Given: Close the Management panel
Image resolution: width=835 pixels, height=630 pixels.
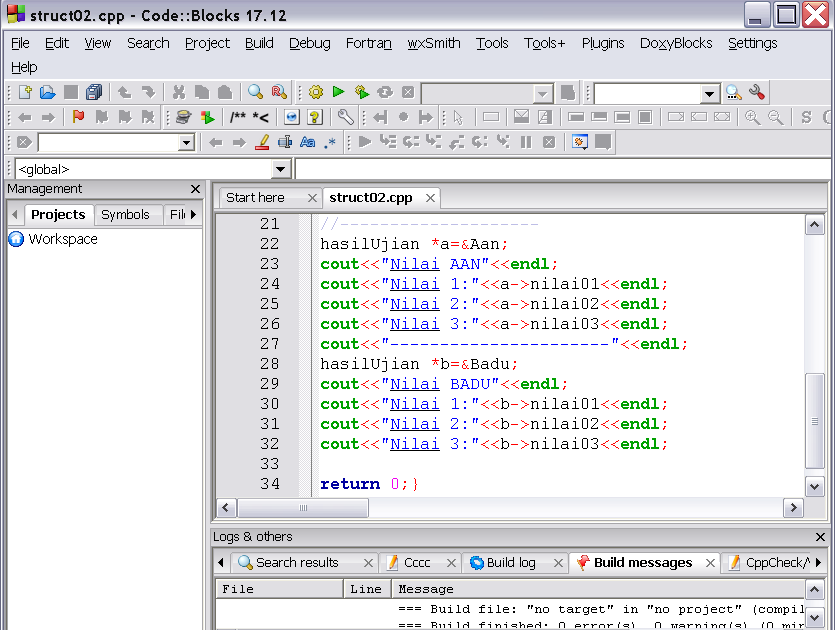Looking at the screenshot, I should point(195,189).
